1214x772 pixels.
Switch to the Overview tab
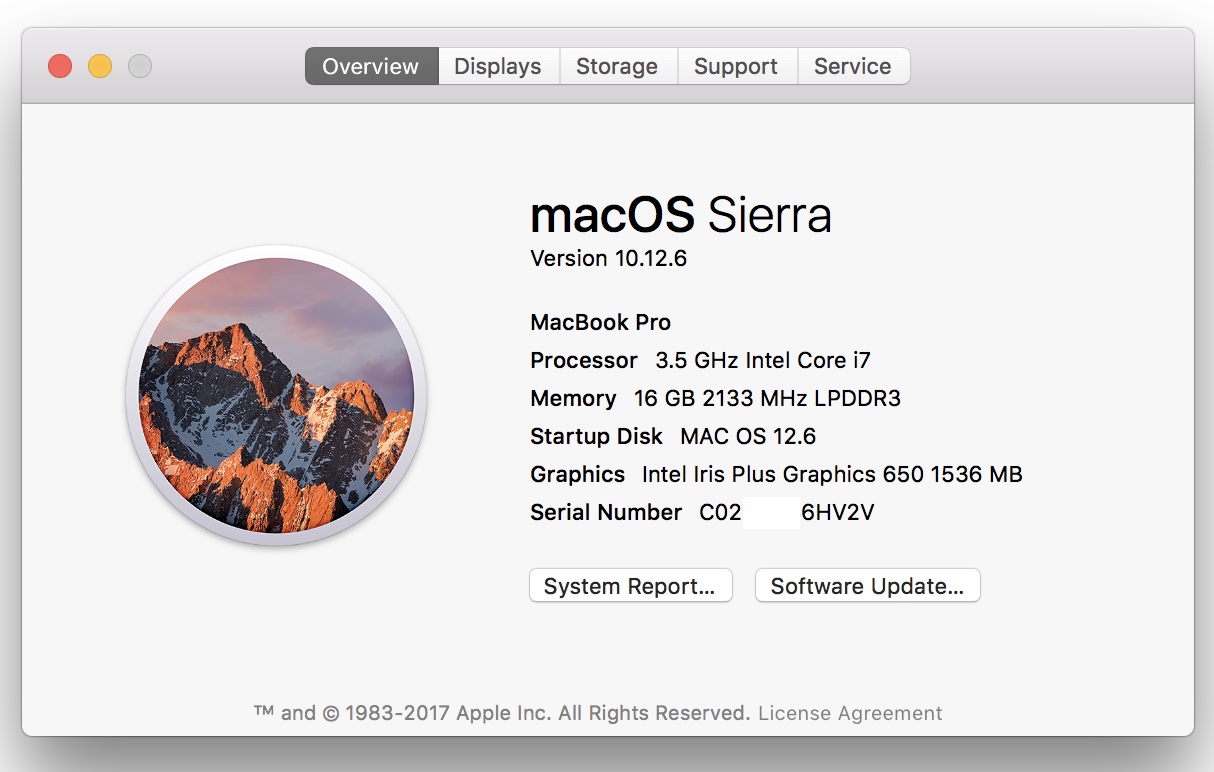tap(371, 66)
